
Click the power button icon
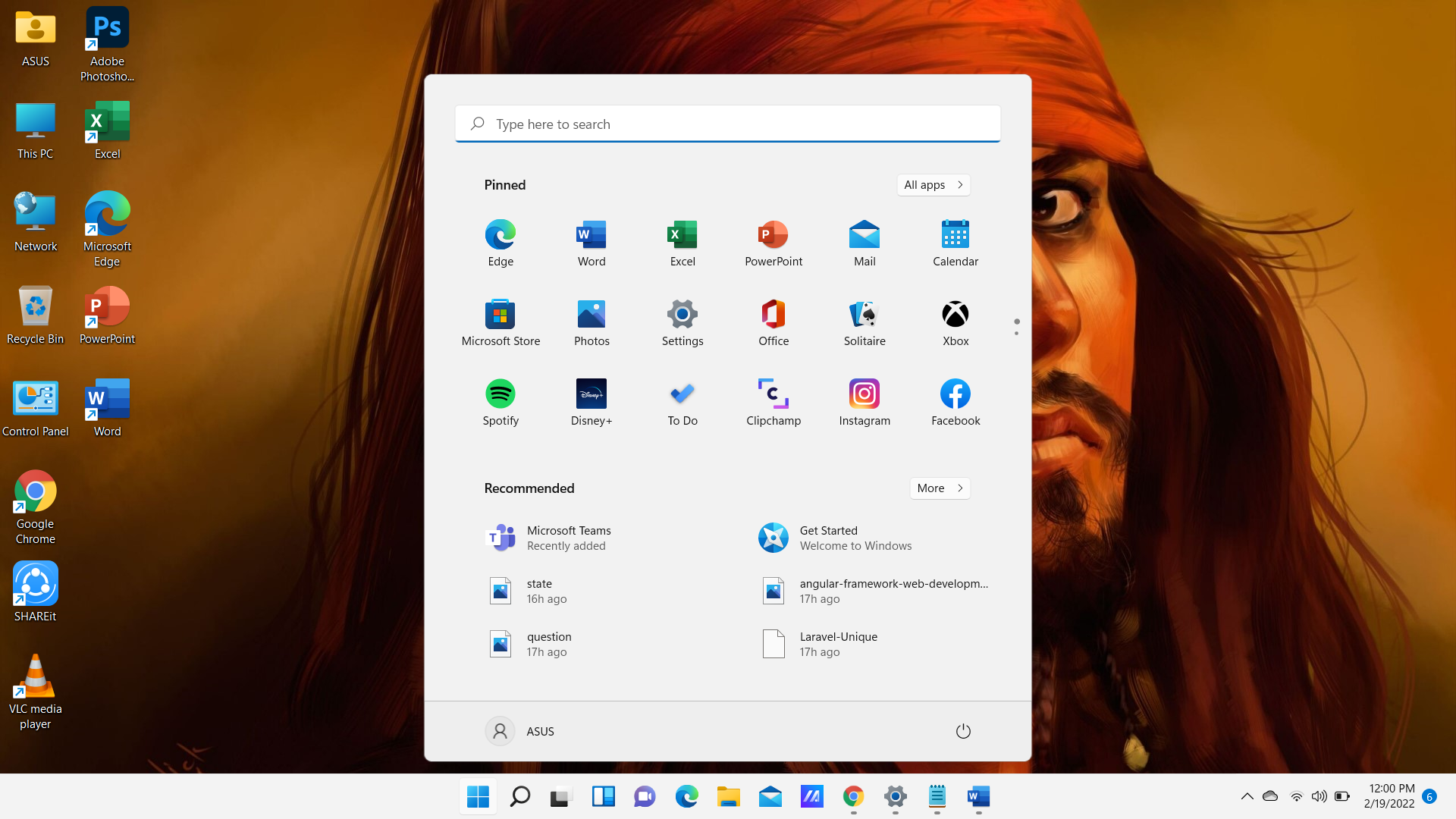pos(963,731)
